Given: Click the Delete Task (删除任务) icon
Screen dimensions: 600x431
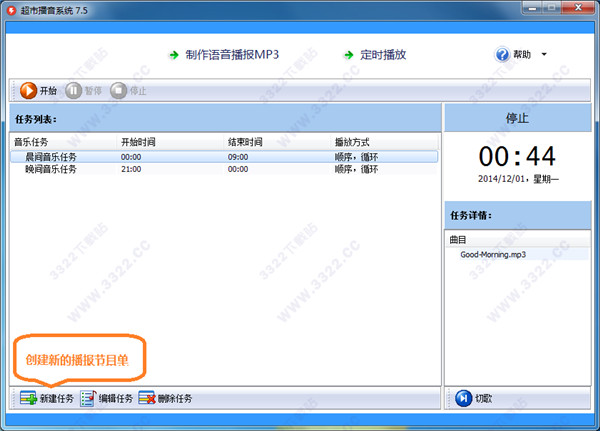Looking at the screenshot, I should (x=147, y=398).
